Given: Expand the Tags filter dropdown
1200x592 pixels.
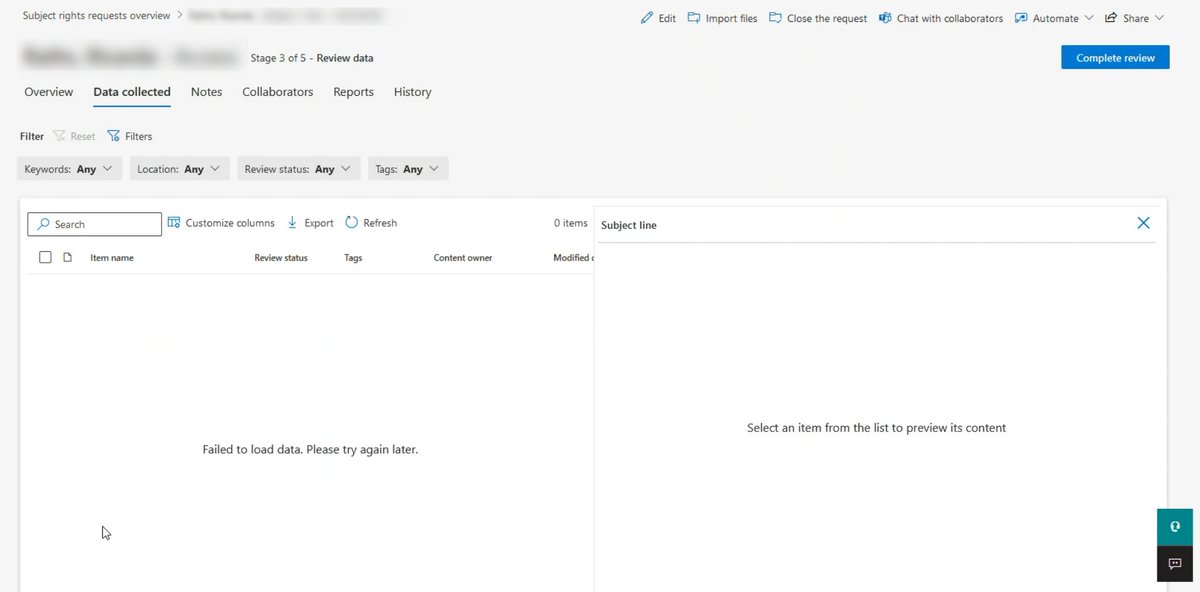Looking at the screenshot, I should 408,169.
